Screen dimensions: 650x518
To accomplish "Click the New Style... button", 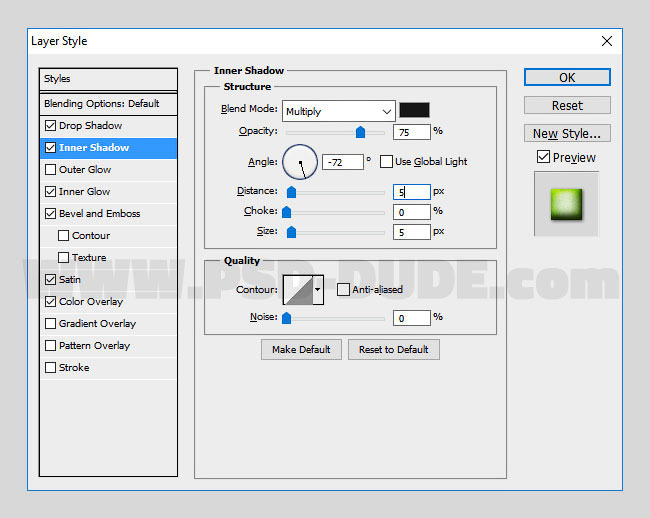I will point(567,133).
